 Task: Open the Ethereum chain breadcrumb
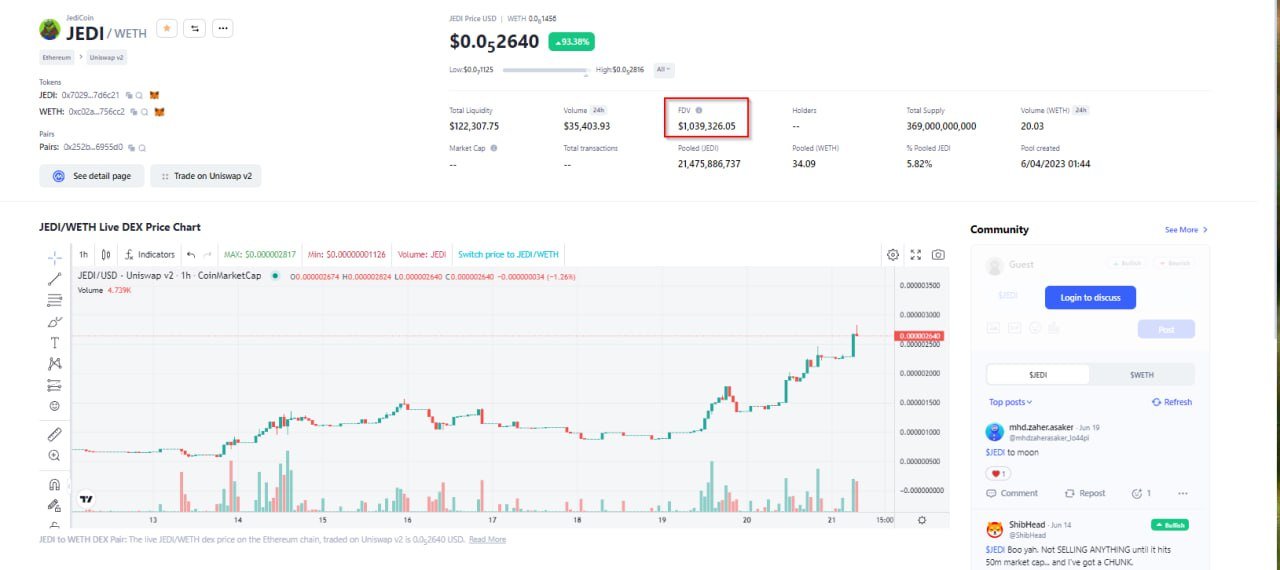57,57
